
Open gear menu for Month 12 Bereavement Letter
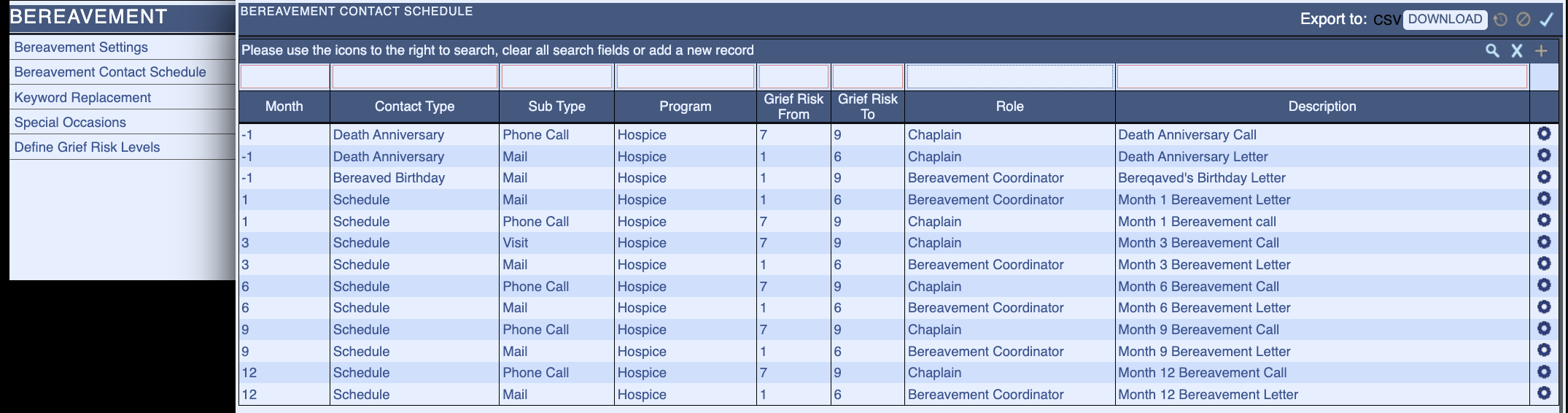pyautogui.click(x=1544, y=393)
